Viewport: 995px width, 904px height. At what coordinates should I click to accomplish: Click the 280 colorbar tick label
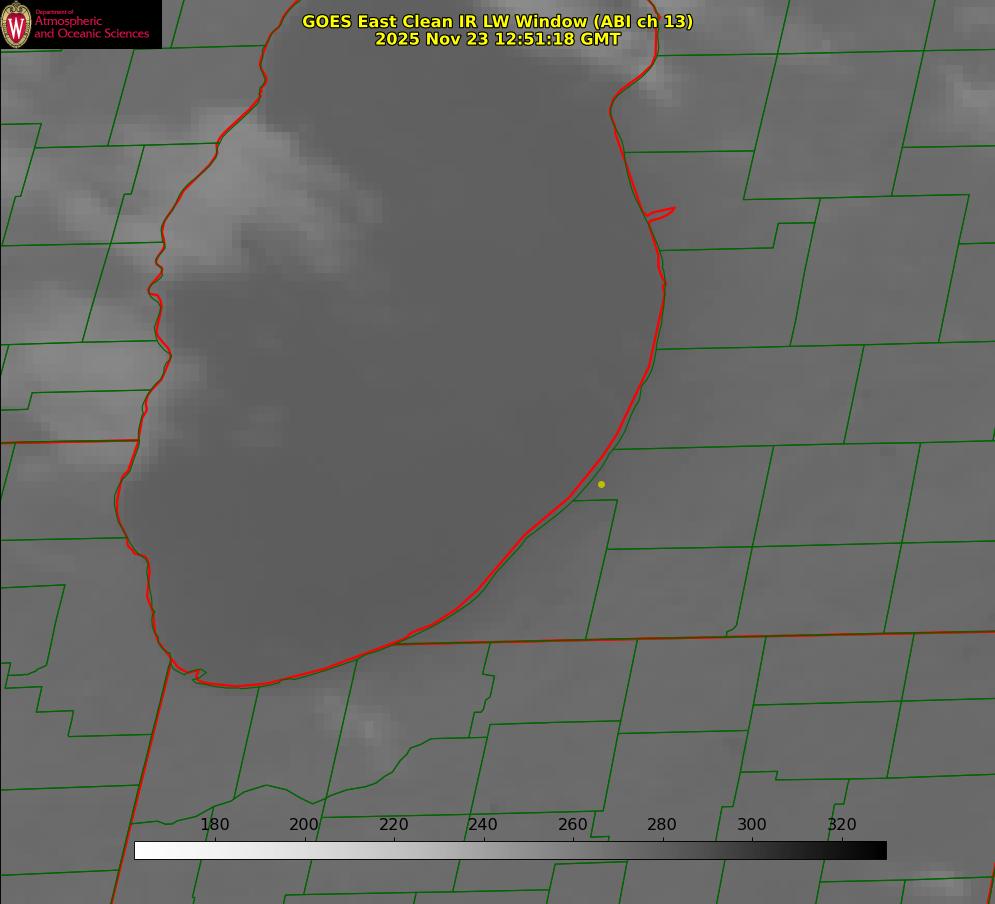[662, 825]
